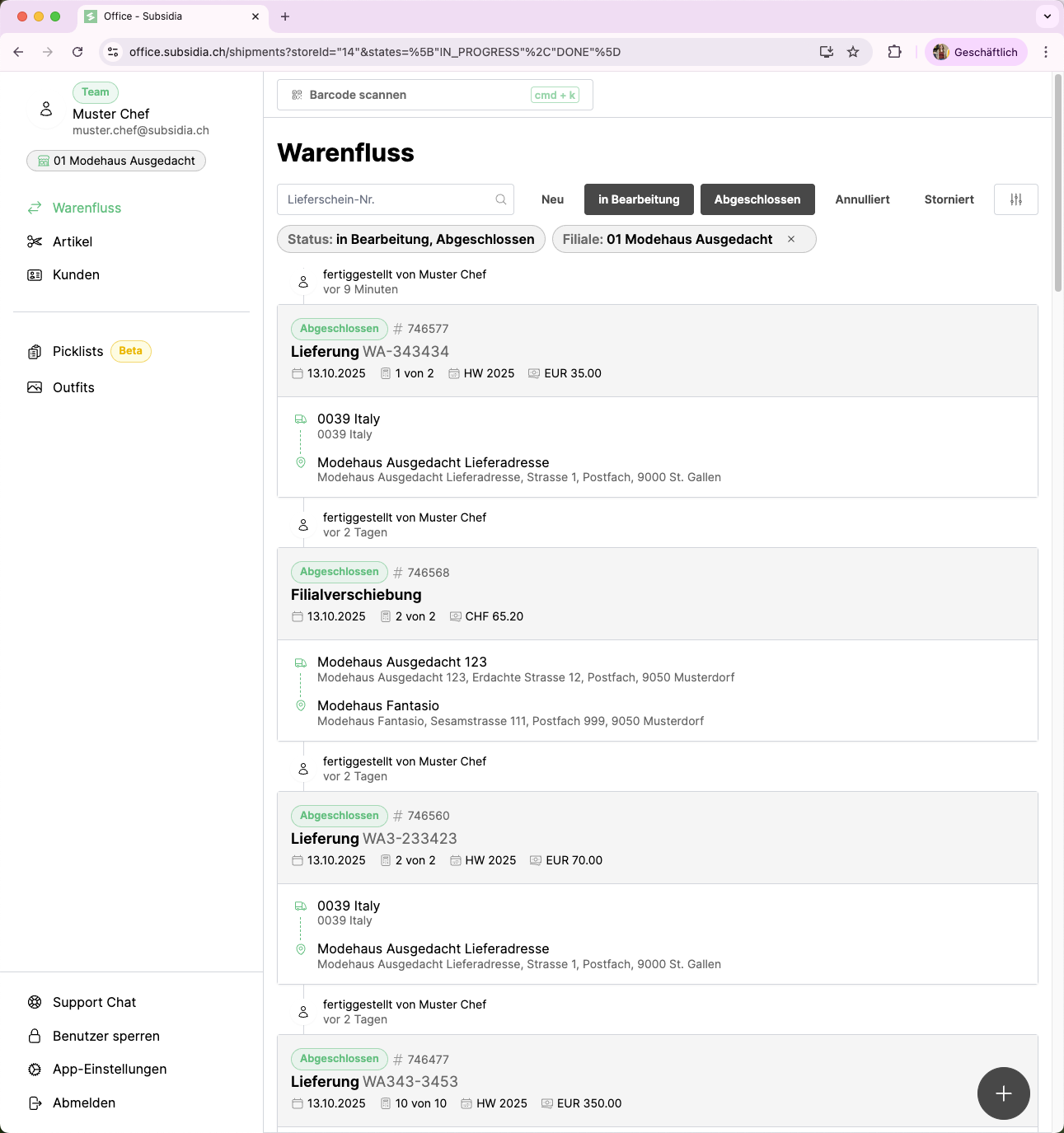This screenshot has height=1133, width=1064.
Task: Open the Geschäftlich profile menu
Action: 976,52
